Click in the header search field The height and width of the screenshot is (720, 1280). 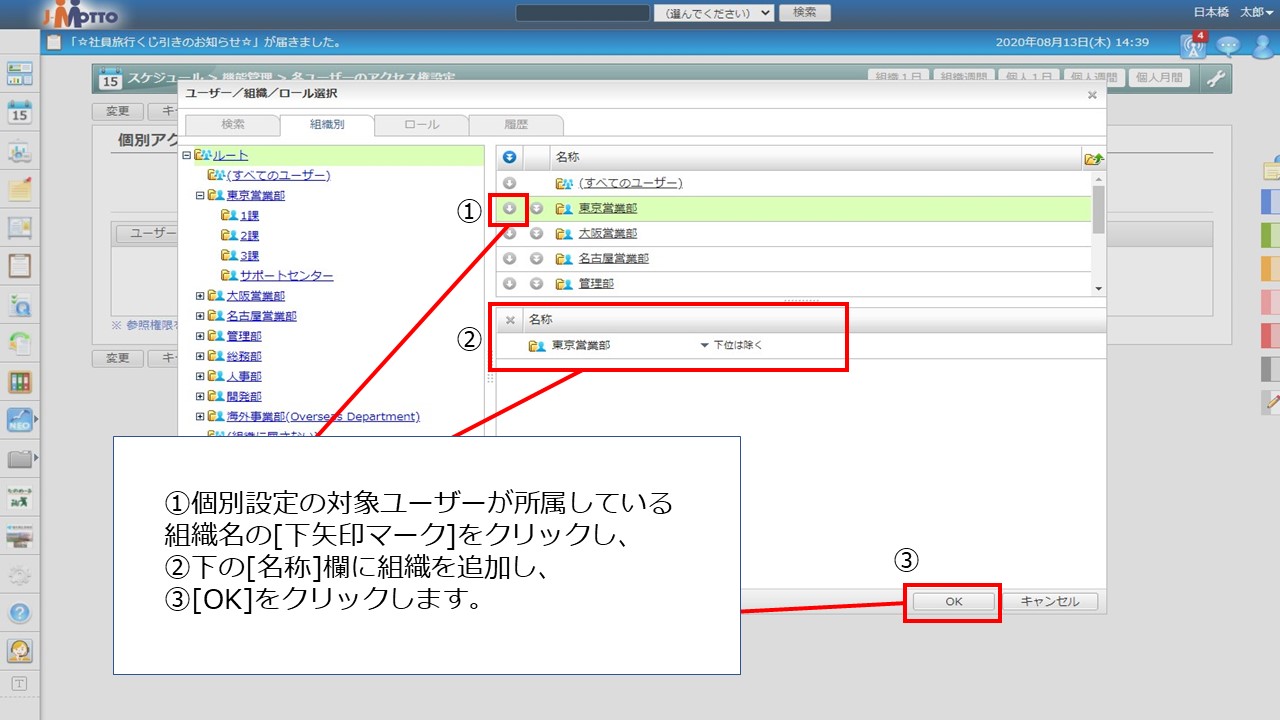coord(583,13)
